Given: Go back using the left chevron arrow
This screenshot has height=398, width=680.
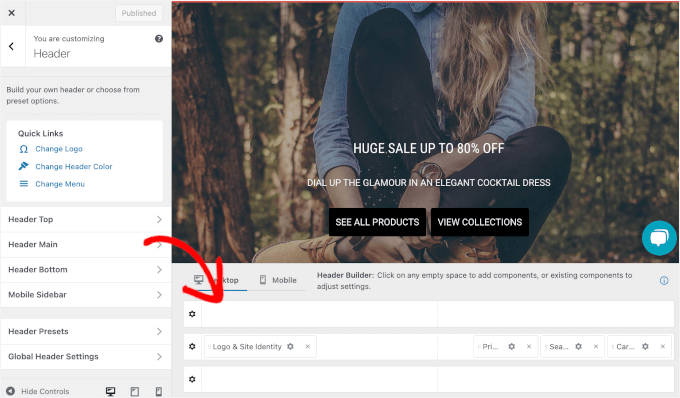Looking at the screenshot, I should click(12, 46).
